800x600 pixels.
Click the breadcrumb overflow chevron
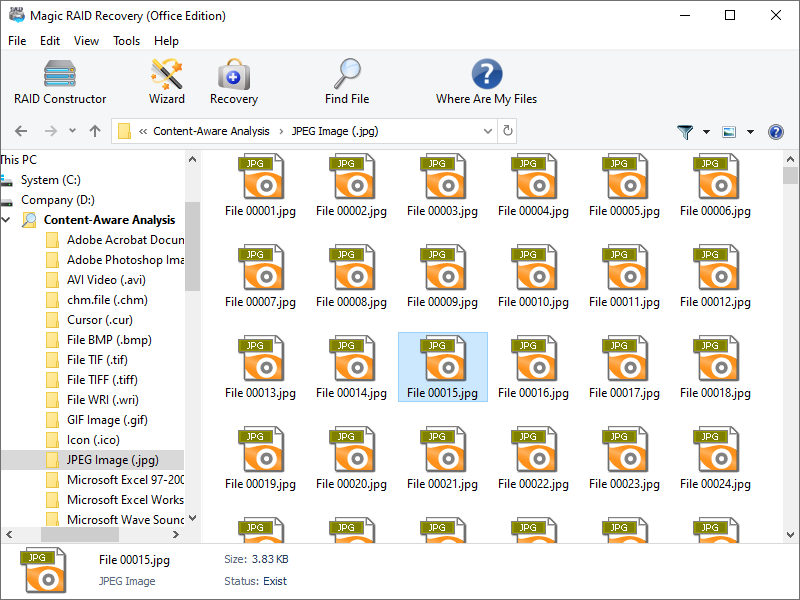tap(143, 131)
